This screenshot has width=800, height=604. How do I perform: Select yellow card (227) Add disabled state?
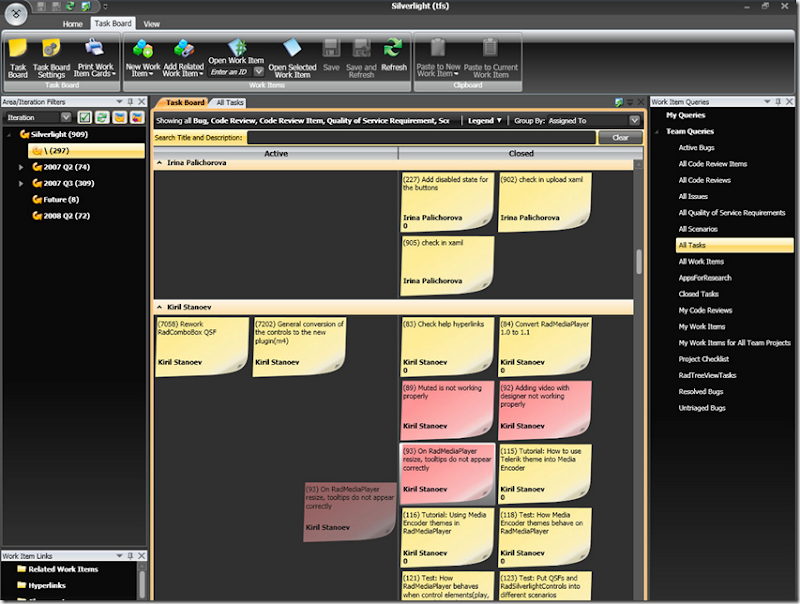[447, 202]
